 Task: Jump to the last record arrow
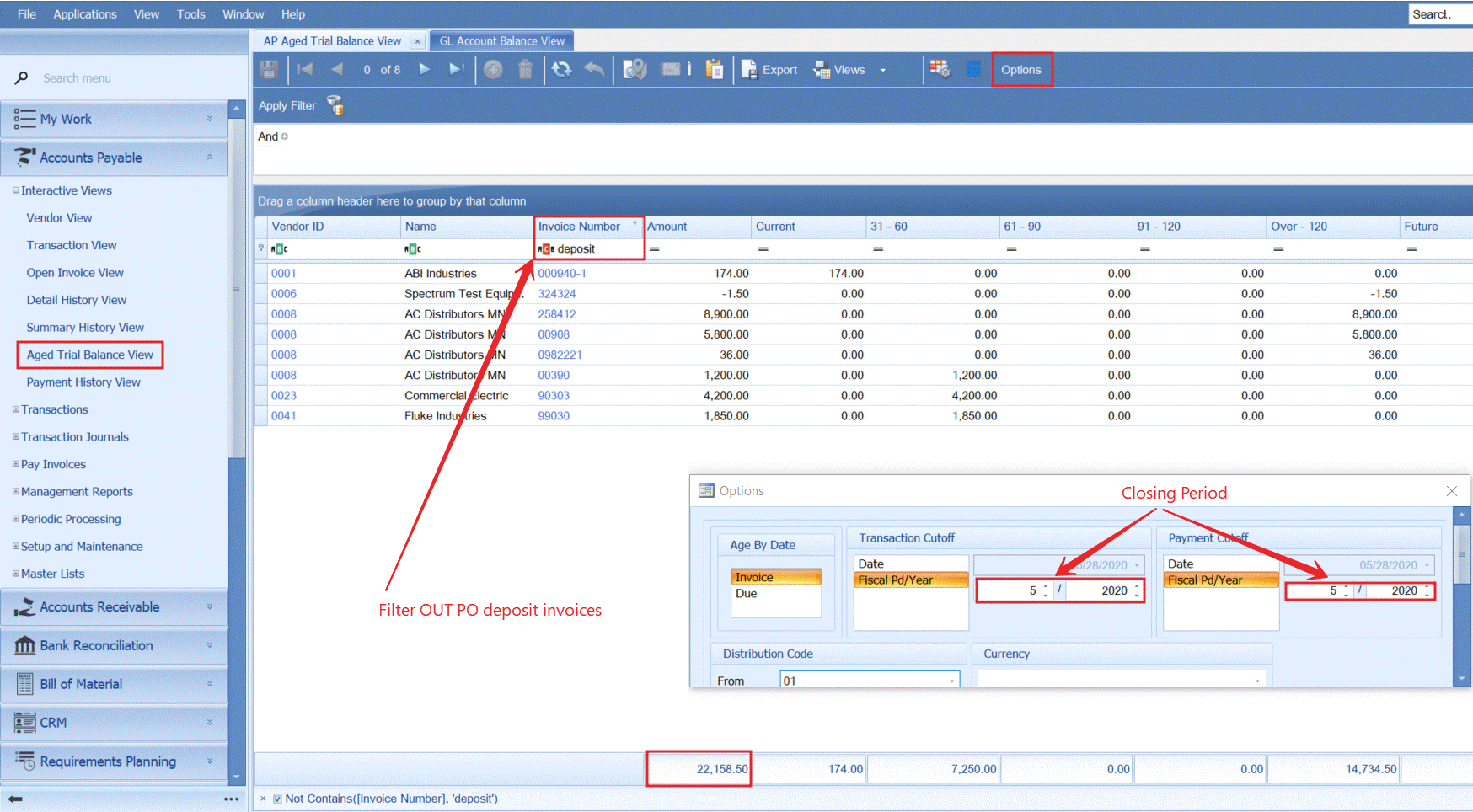[x=456, y=70]
